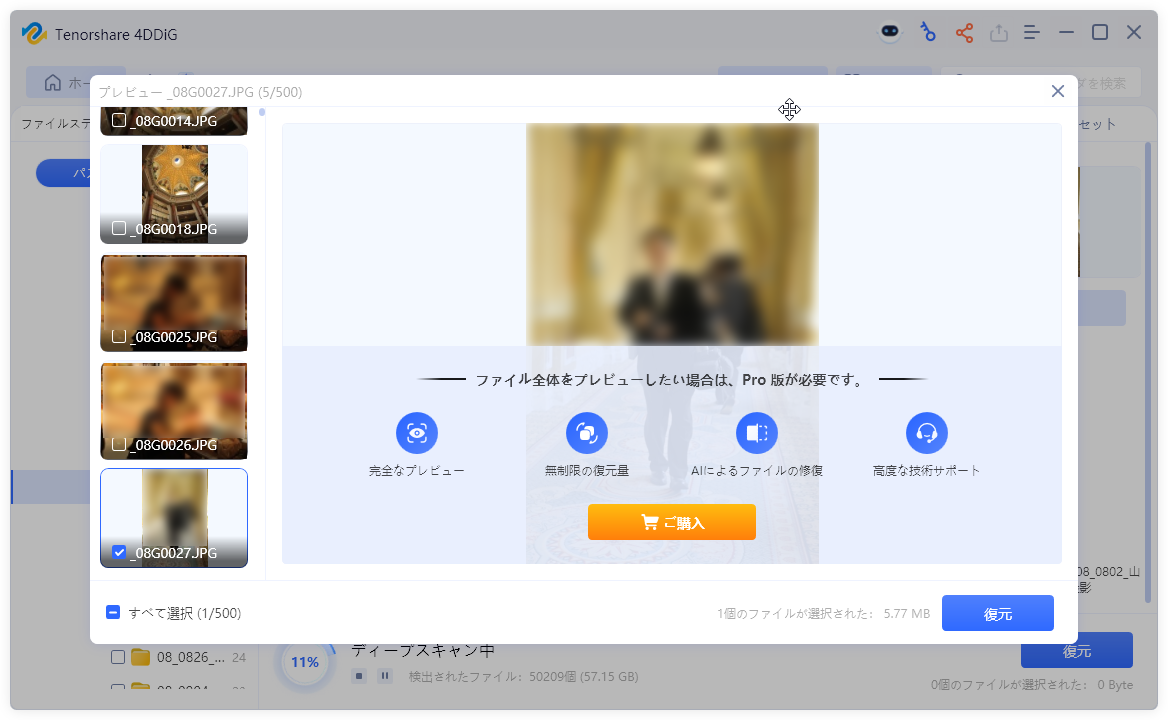Uncheck the _08G0027.JPG checkbox
Screen dimensions: 1168x720
click(x=119, y=552)
